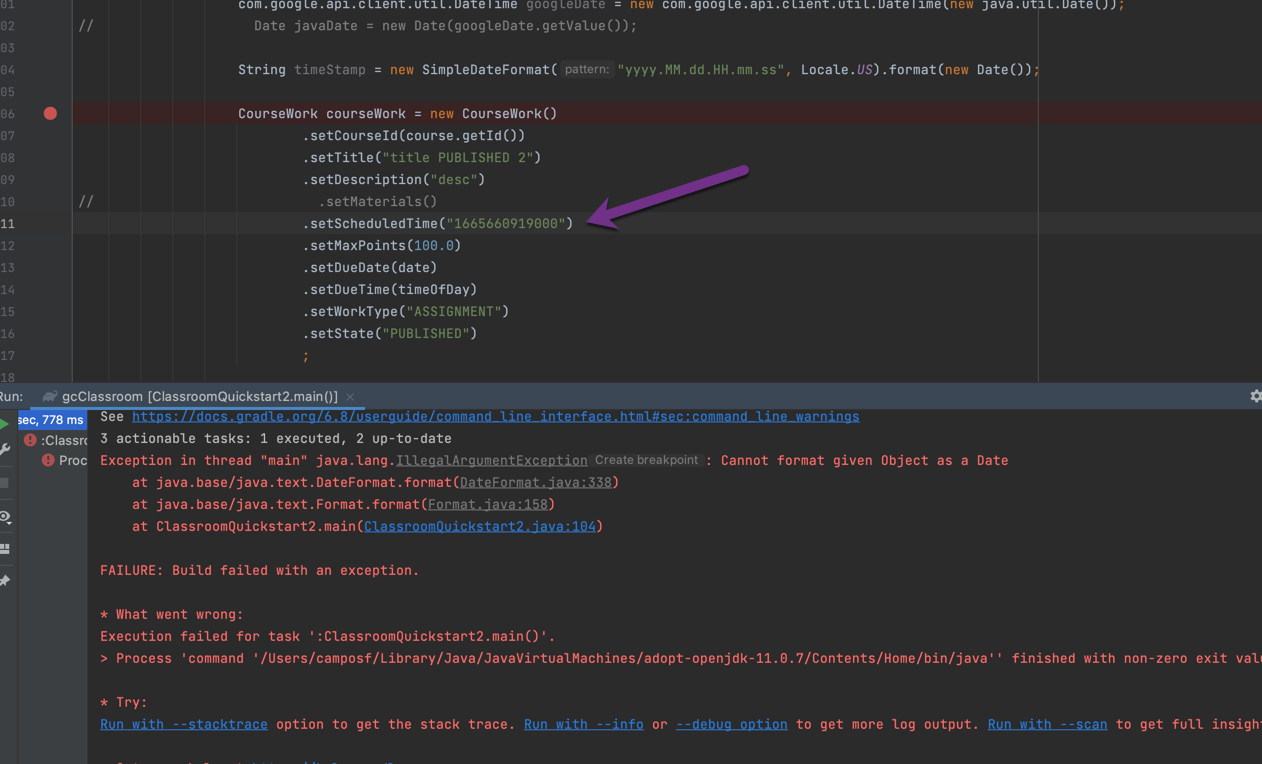Open the ClassroomQuickstart2.java:104 stack link
The height and width of the screenshot is (764, 1262).
tap(479, 527)
